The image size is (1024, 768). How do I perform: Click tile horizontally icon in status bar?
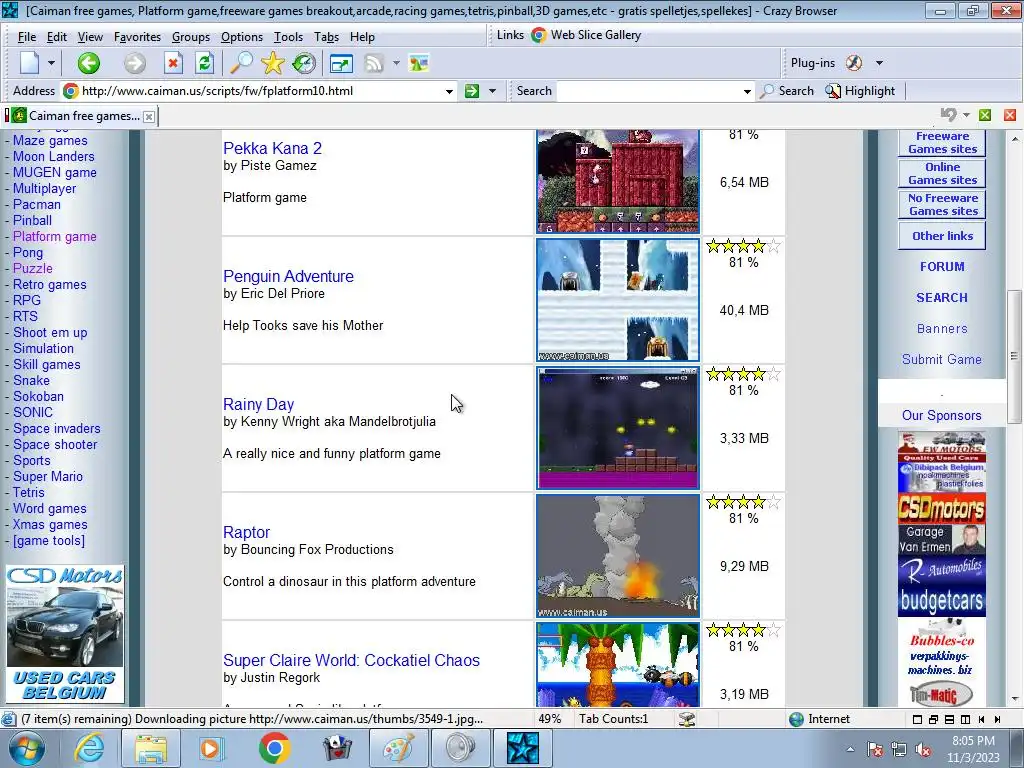950,720
